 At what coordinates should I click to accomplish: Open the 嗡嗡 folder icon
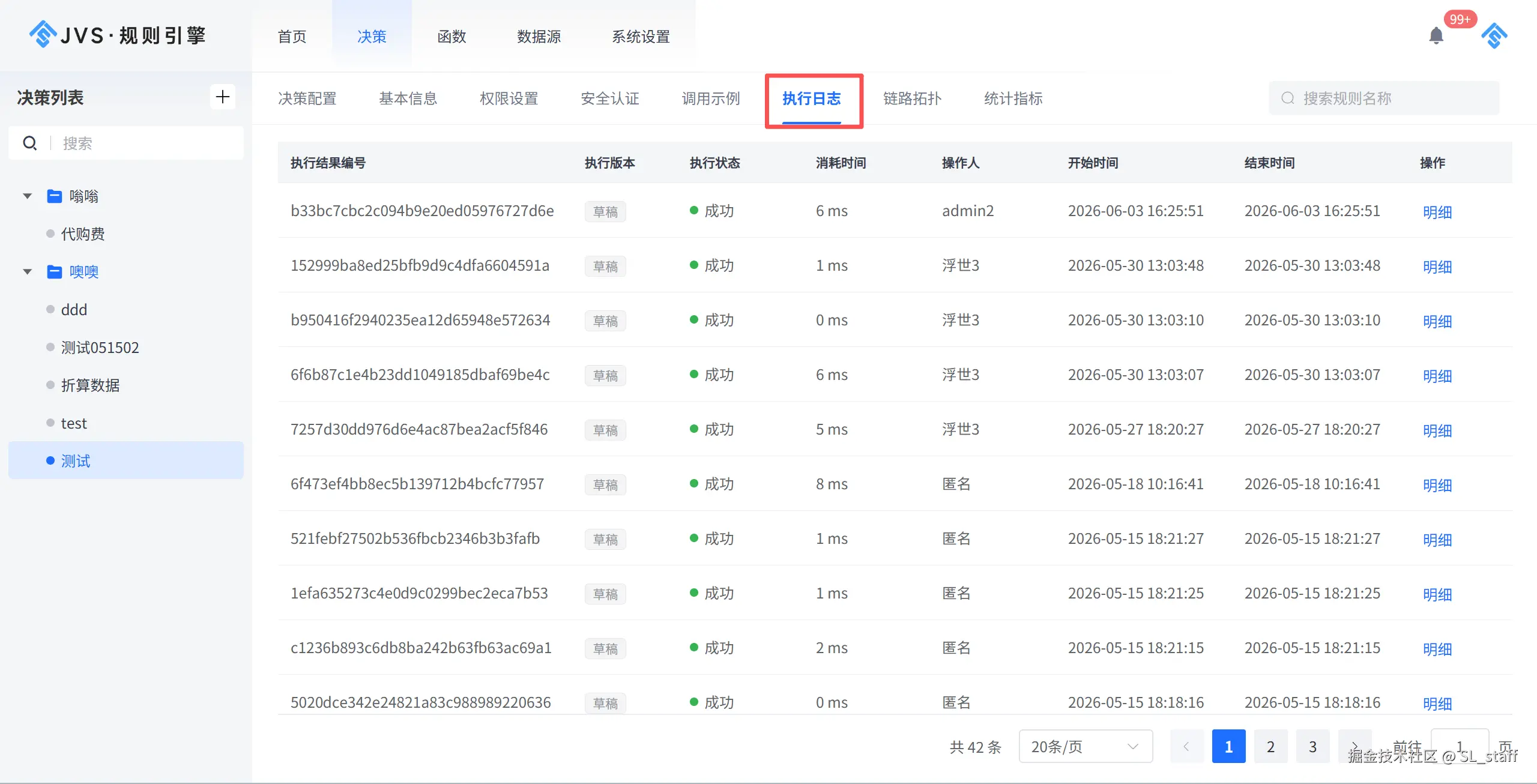click(x=55, y=196)
